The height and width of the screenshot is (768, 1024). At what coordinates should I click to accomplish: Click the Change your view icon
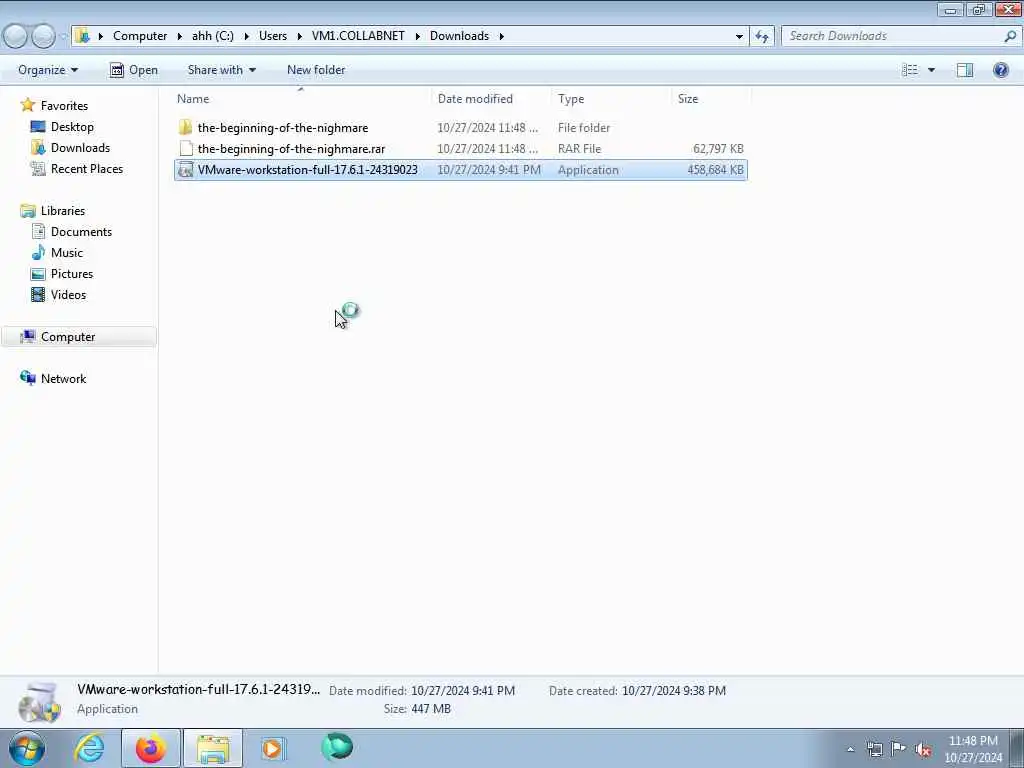910,70
